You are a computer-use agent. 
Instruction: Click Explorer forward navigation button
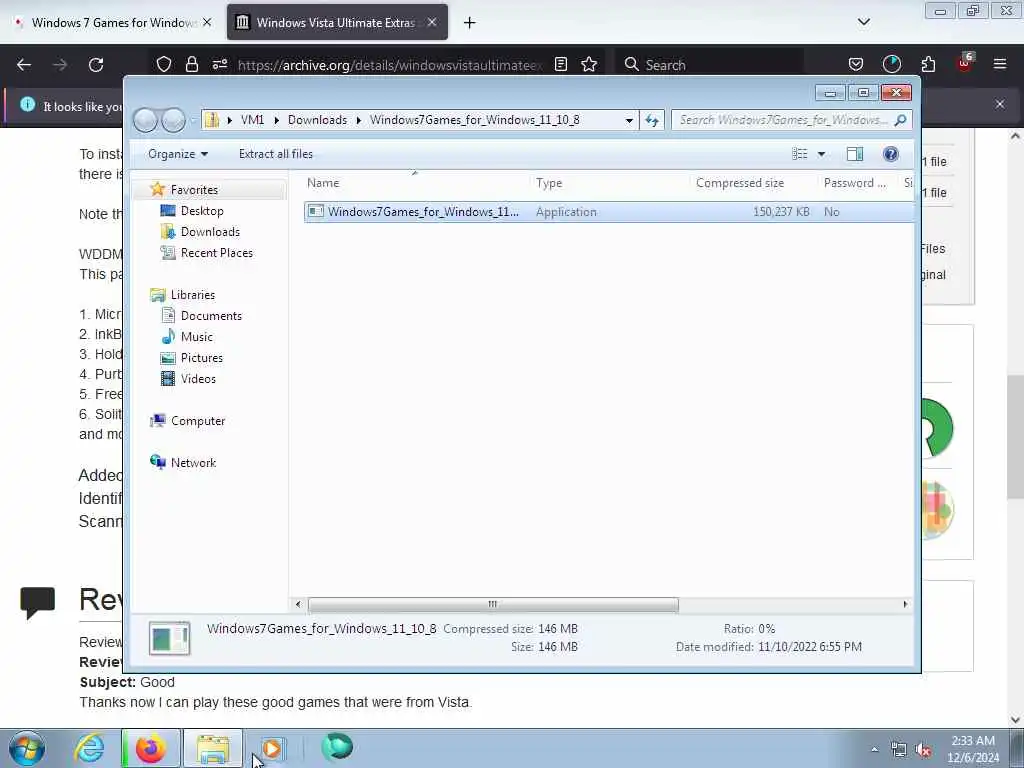[173, 120]
